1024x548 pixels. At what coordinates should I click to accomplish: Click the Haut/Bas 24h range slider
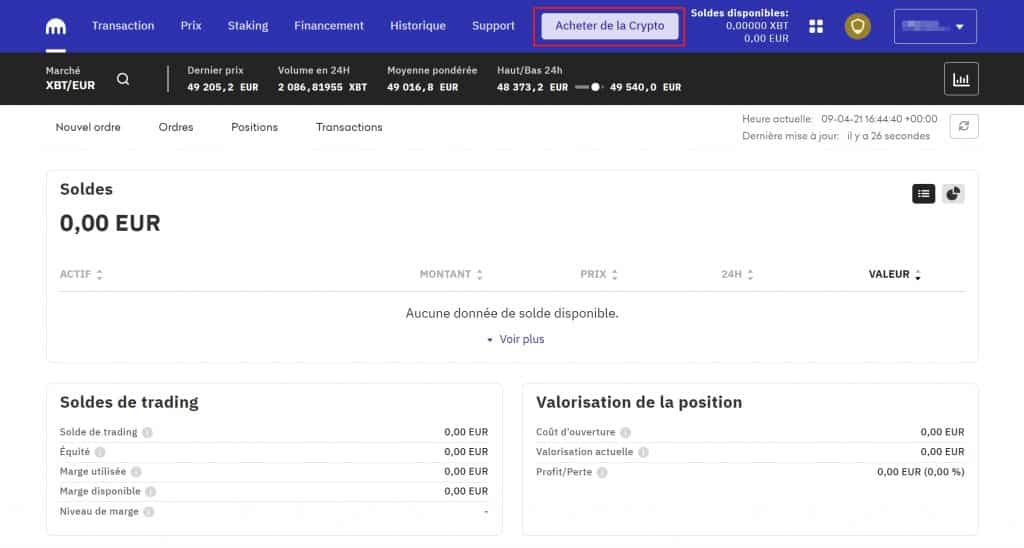pos(588,87)
